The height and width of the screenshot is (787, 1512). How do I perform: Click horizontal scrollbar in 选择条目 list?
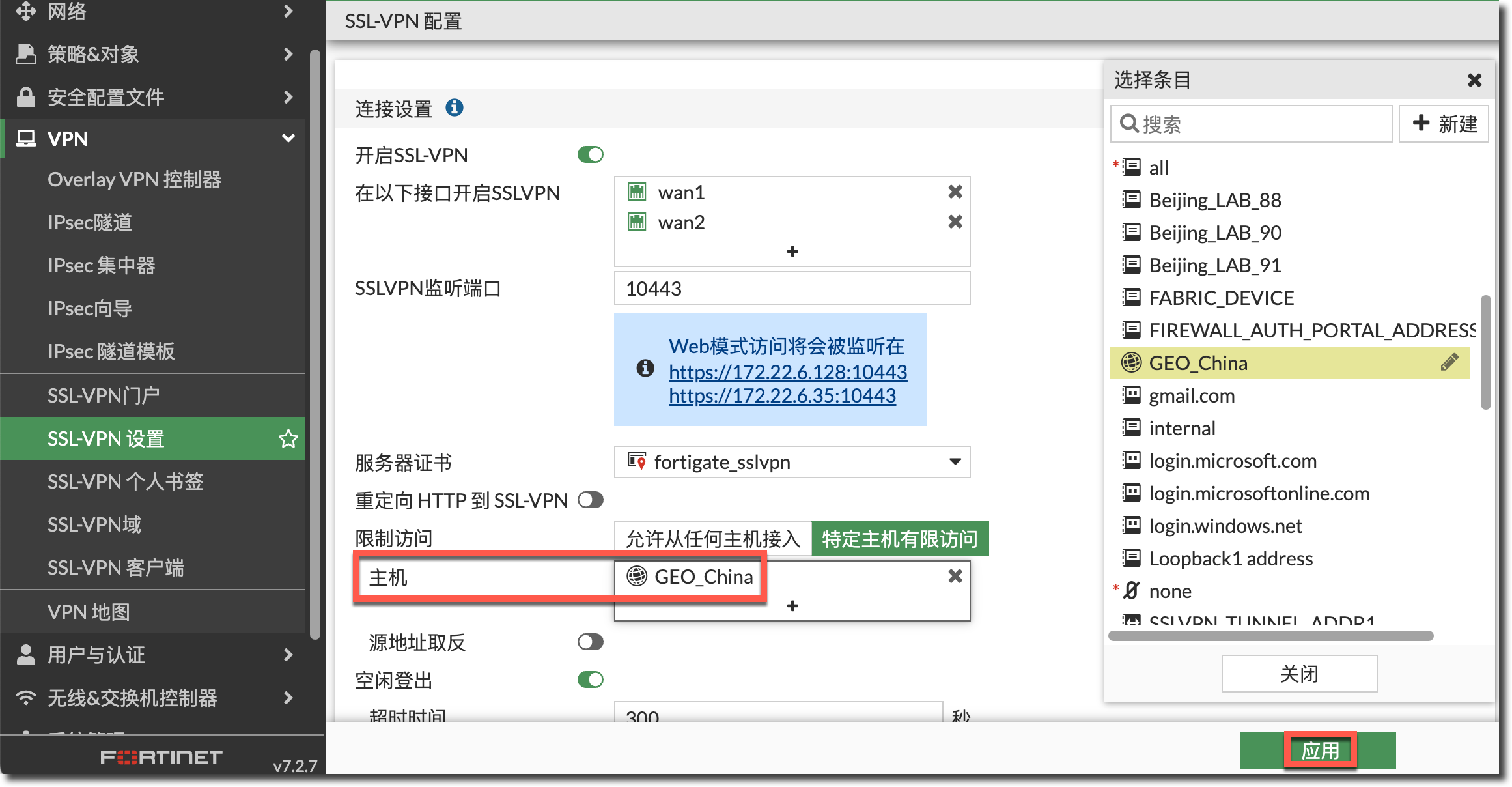click(1270, 636)
